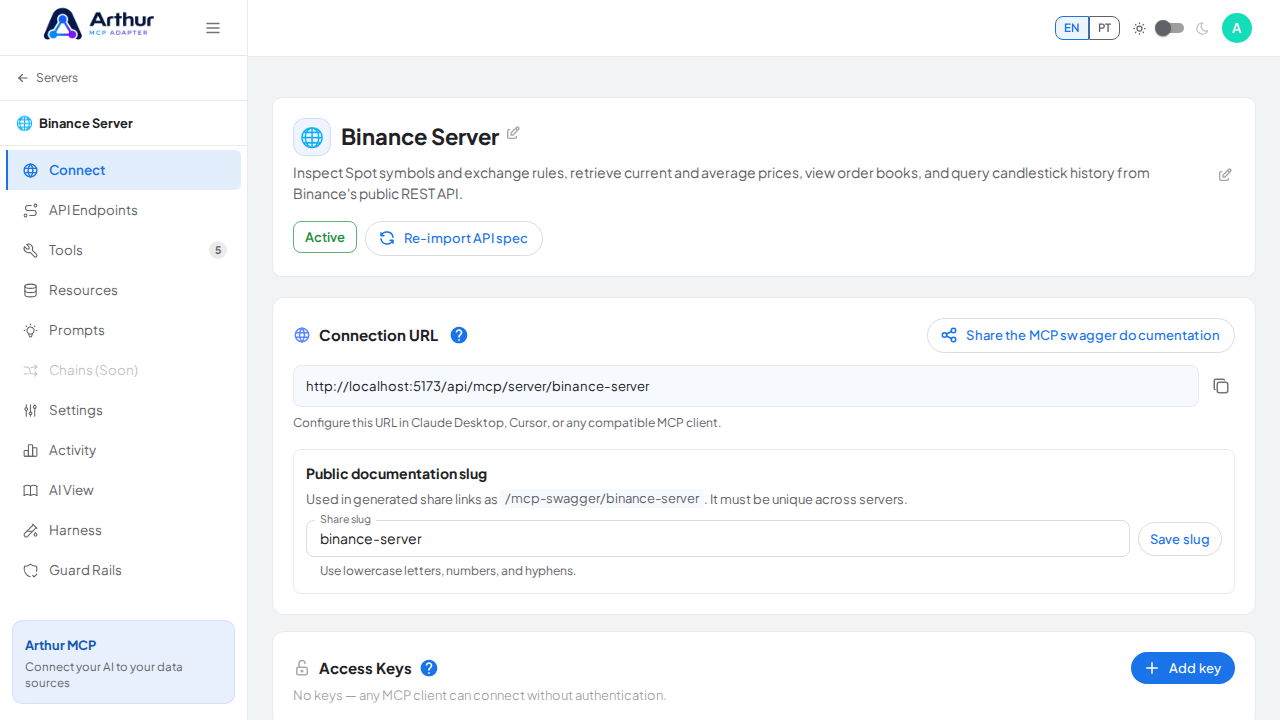
Task: Click Add key button
Action: pos(1183,668)
